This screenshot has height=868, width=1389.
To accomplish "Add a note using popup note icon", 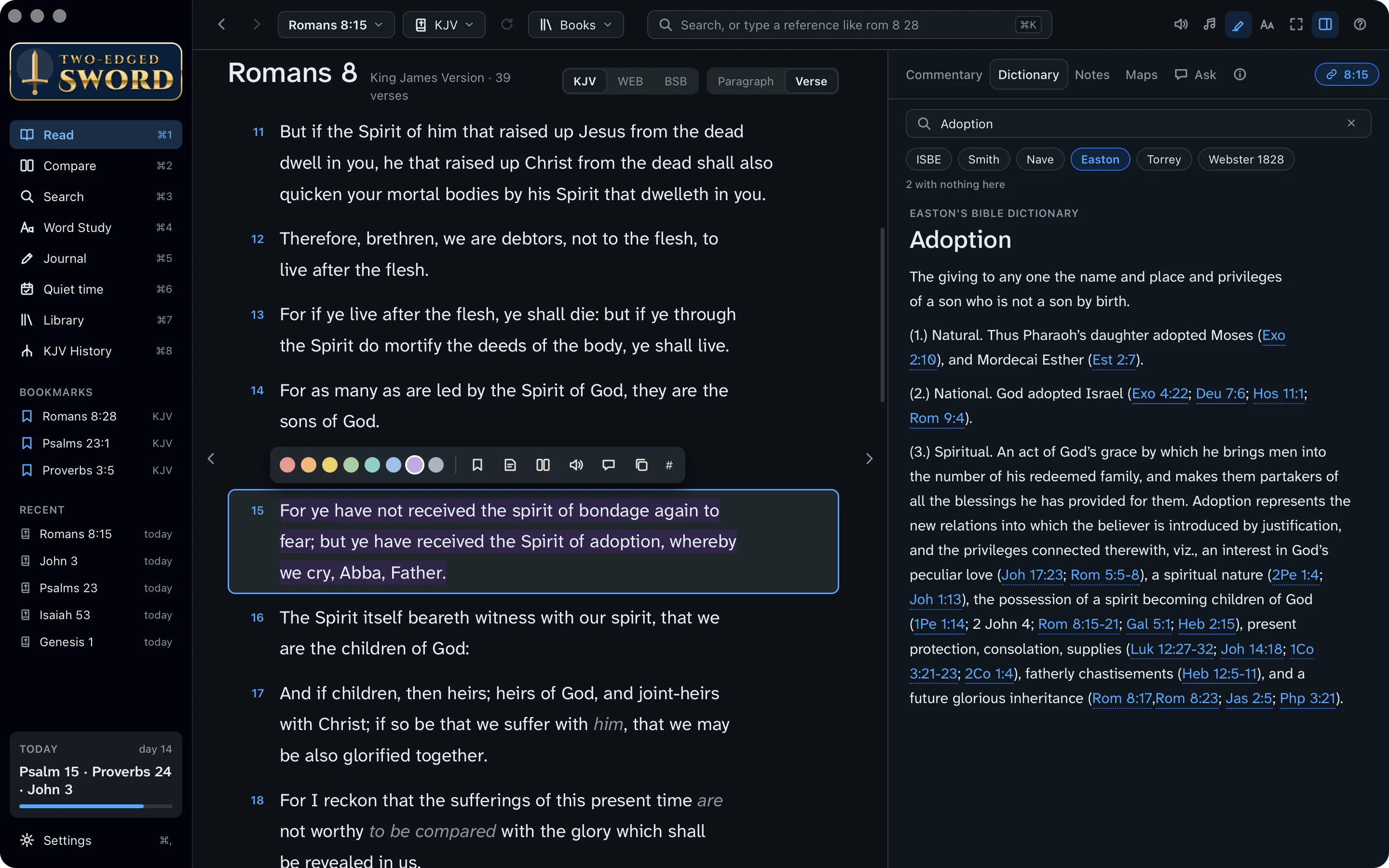I will [x=510, y=465].
